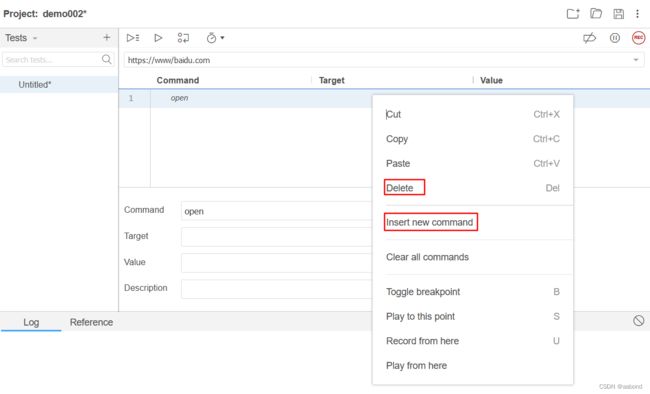This screenshot has width=650, height=394.
Task: Disable breakpoints icon
Action: pyautogui.click(x=589, y=38)
